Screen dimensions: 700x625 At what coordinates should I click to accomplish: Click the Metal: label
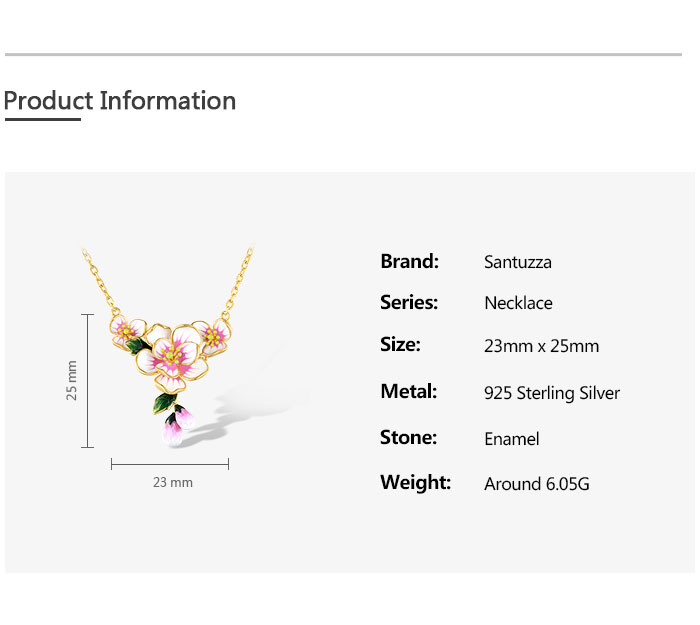click(x=408, y=392)
